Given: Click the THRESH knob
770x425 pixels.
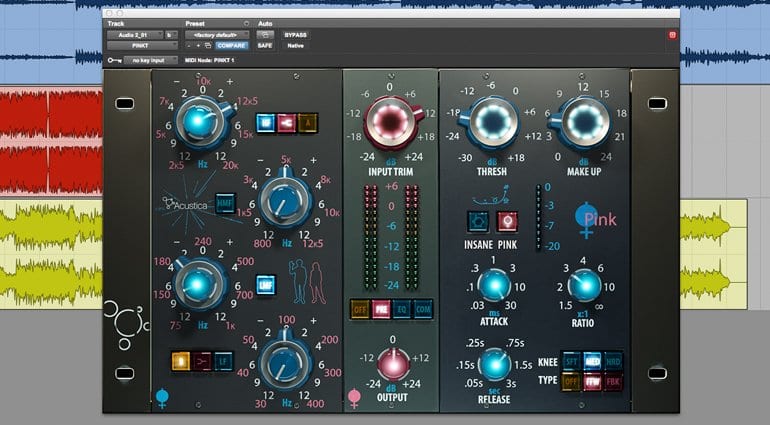Looking at the screenshot, I should (x=493, y=122).
